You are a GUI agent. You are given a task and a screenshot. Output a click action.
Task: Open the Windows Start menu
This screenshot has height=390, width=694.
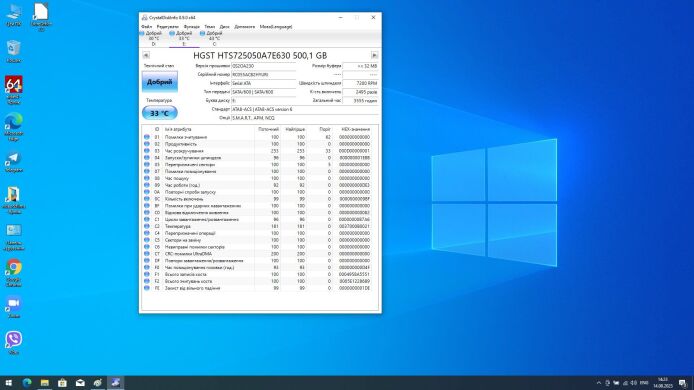click(8, 383)
